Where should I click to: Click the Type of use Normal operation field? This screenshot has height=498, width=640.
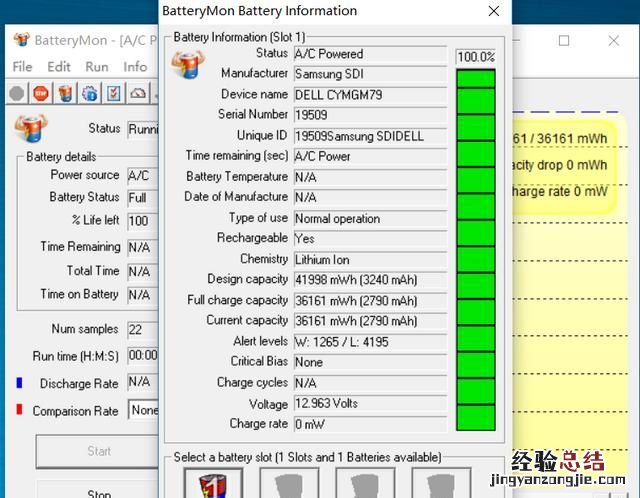coord(370,218)
